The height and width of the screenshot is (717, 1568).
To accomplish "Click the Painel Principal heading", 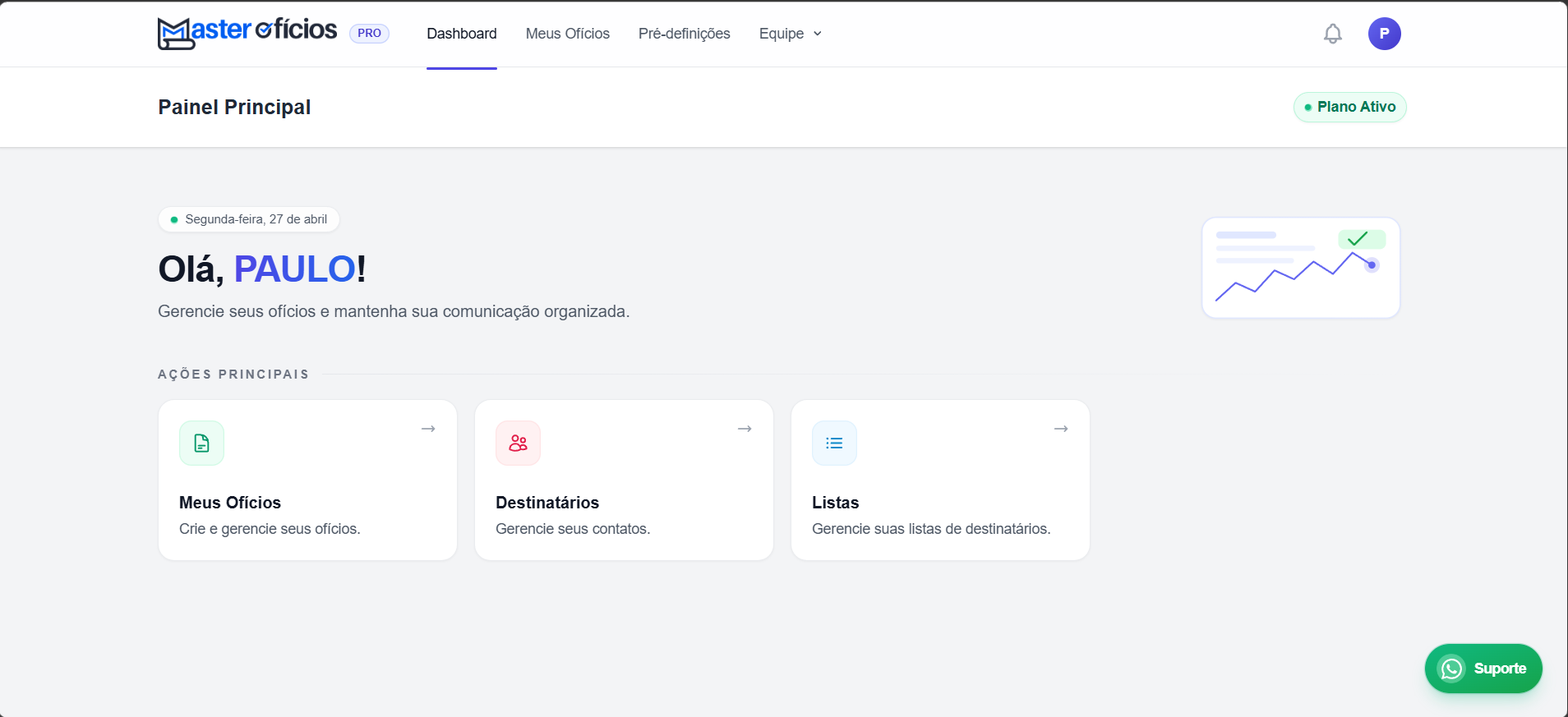I will coord(234,108).
